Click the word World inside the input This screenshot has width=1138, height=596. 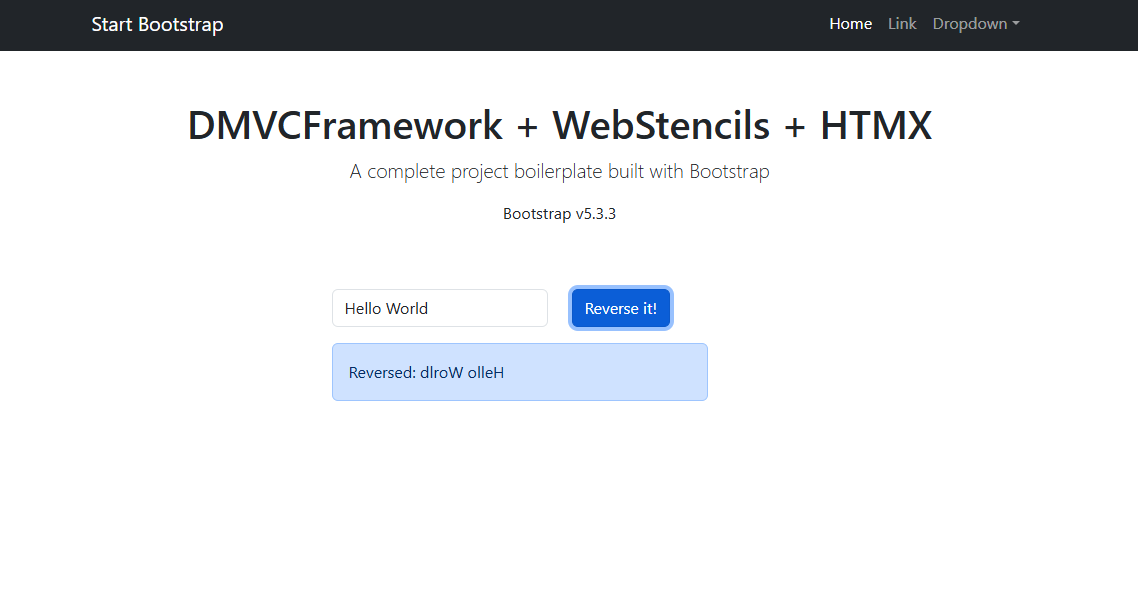pos(407,309)
